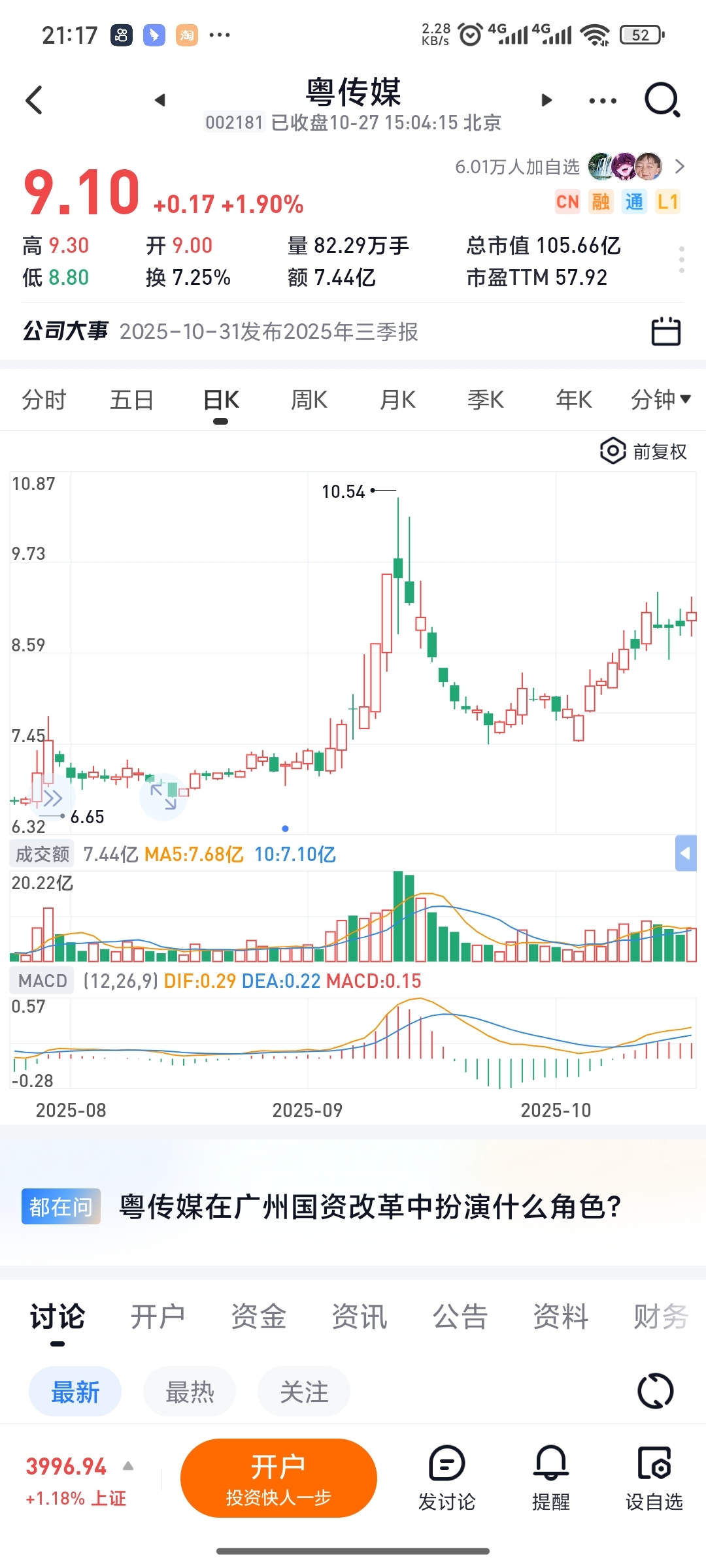706x1568 pixels.
Task: Open 公司大事 third-quarter report notice
Action: click(x=269, y=331)
